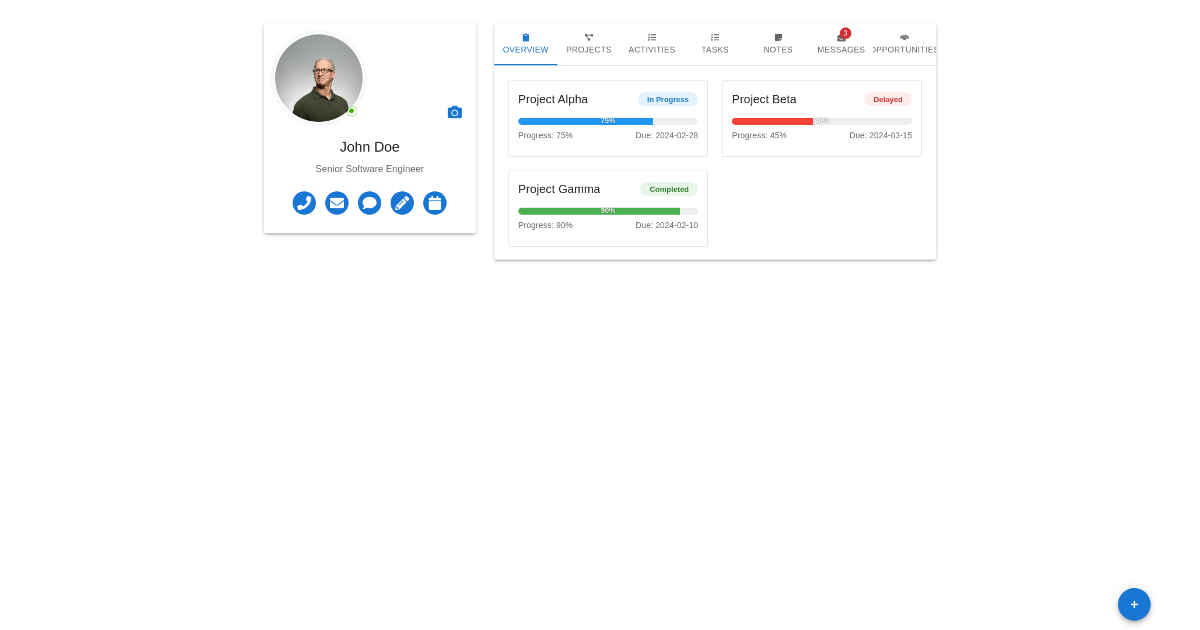The image size is (1200, 630).
Task: Open Messages tab with notification badge
Action: [841, 44]
